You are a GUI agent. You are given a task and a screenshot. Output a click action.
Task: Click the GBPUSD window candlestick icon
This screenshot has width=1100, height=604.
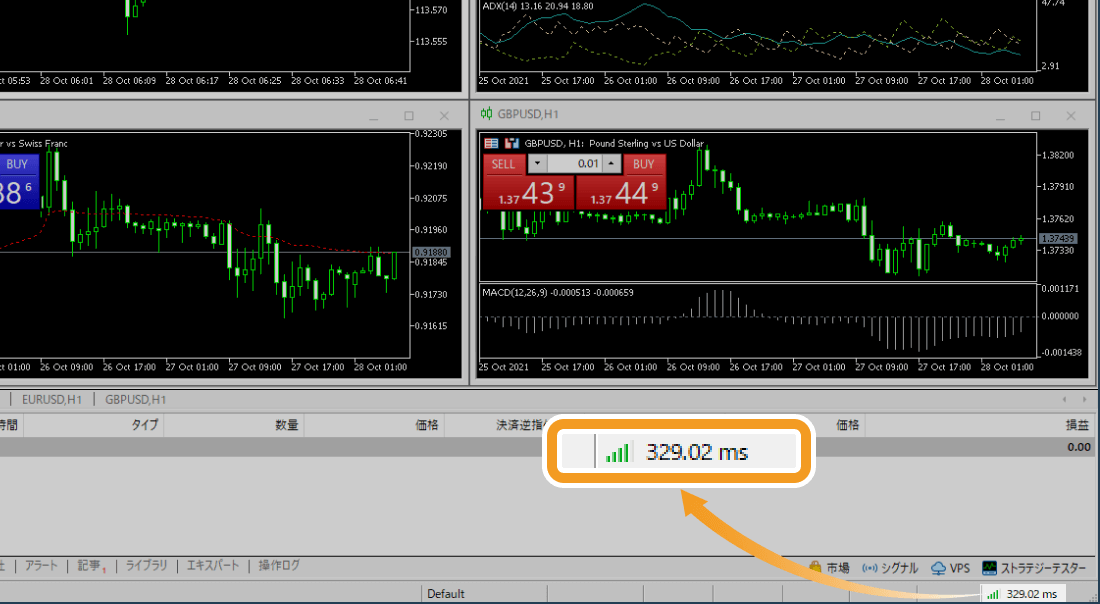[487, 115]
